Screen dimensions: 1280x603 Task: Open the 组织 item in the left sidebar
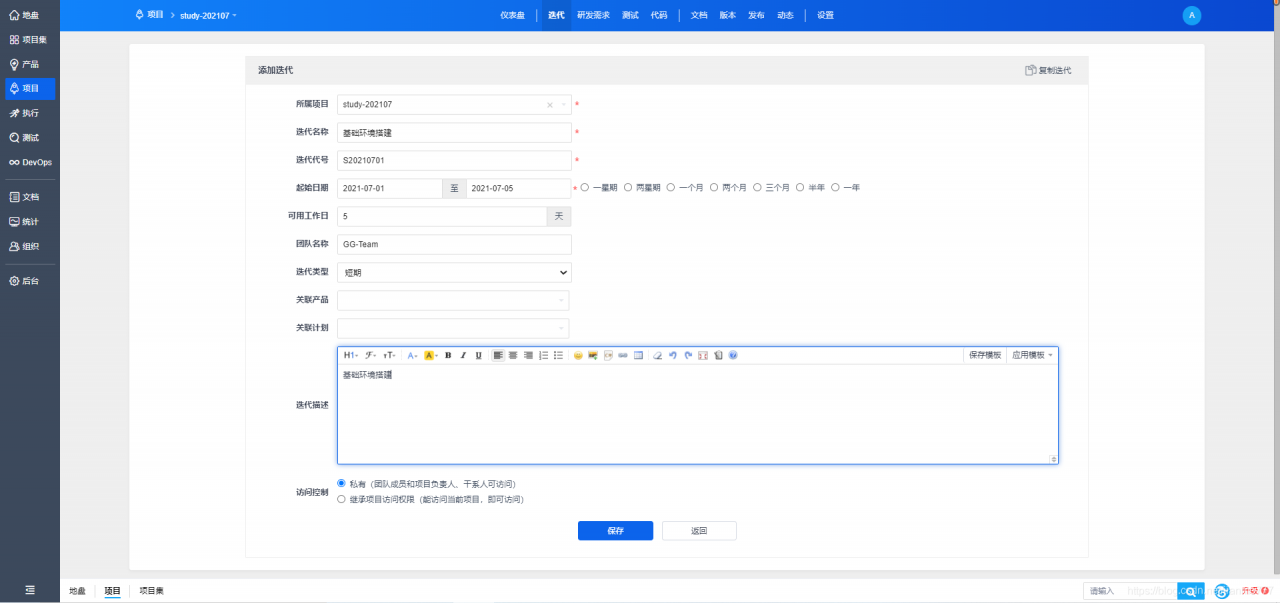pyautogui.click(x=29, y=246)
